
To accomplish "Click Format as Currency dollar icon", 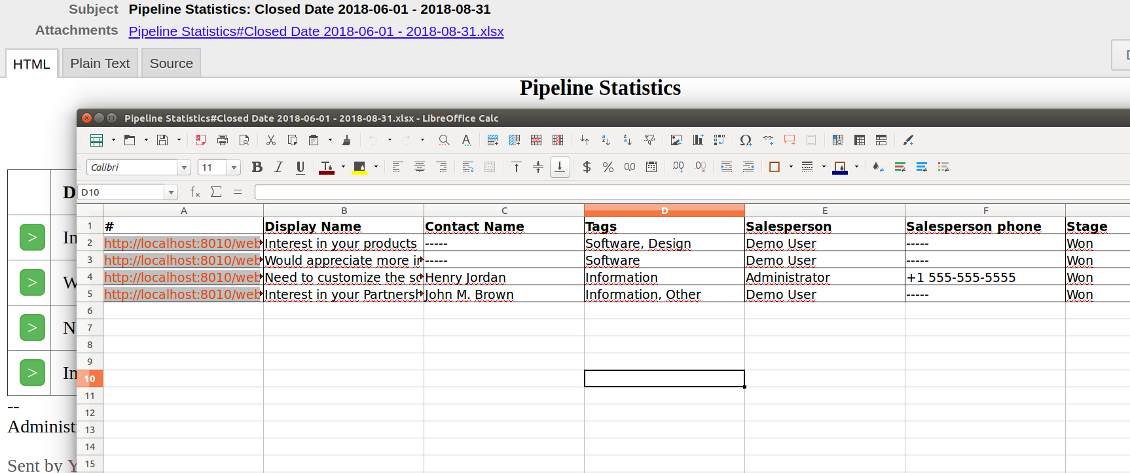I will point(587,167).
